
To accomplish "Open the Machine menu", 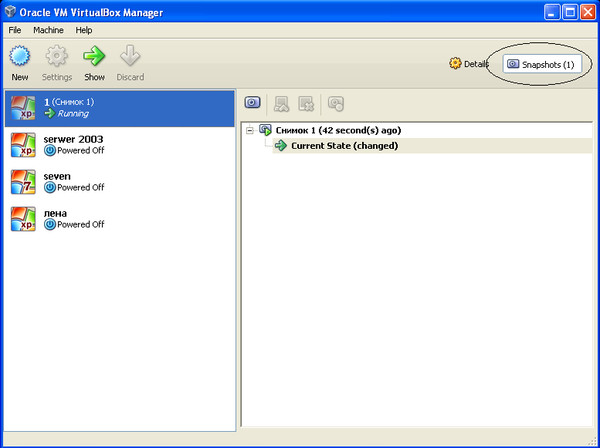I will coord(48,30).
